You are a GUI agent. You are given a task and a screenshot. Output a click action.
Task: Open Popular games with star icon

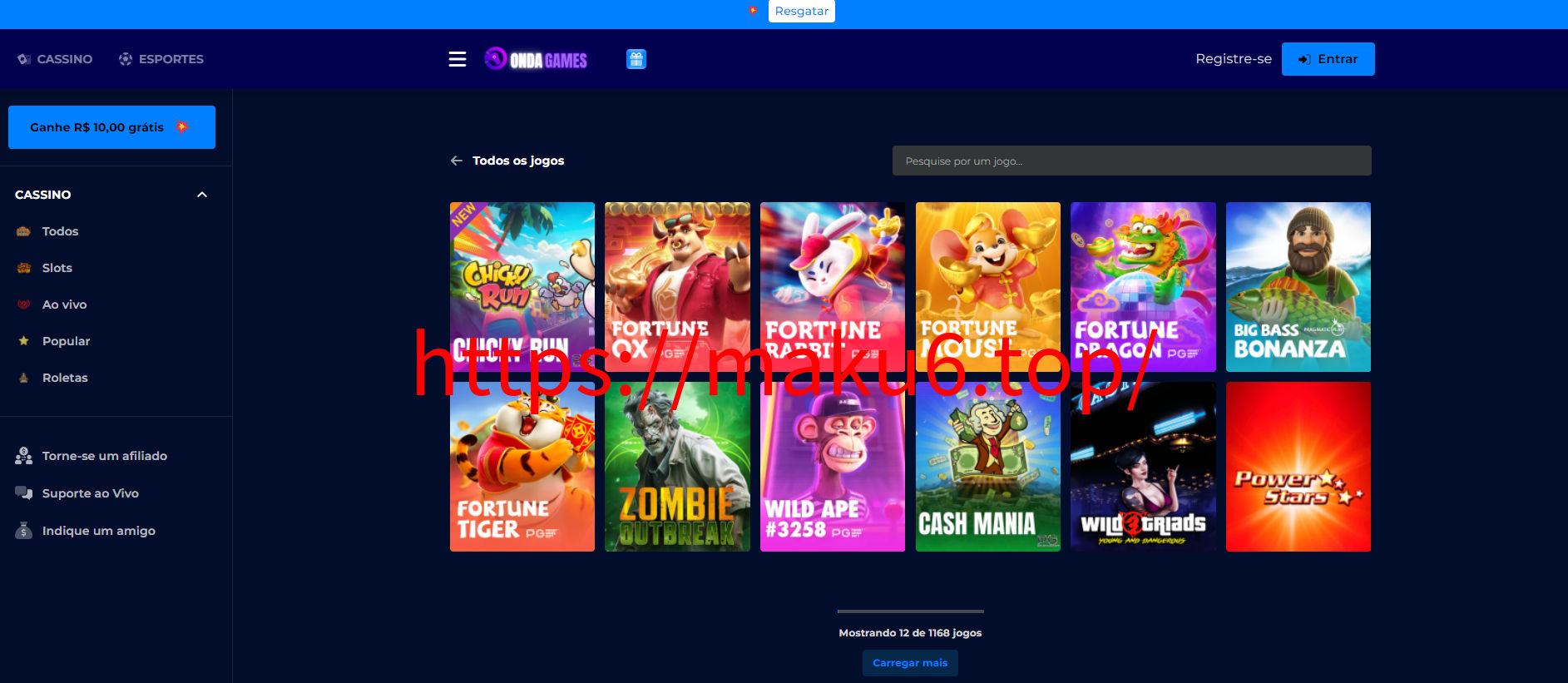point(66,341)
